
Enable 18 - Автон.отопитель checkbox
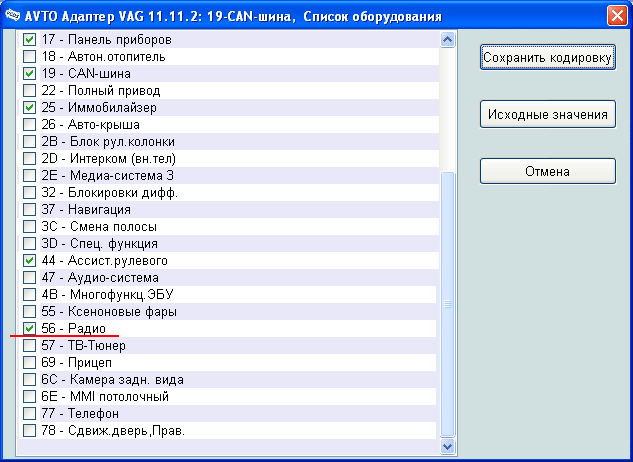tap(30, 56)
